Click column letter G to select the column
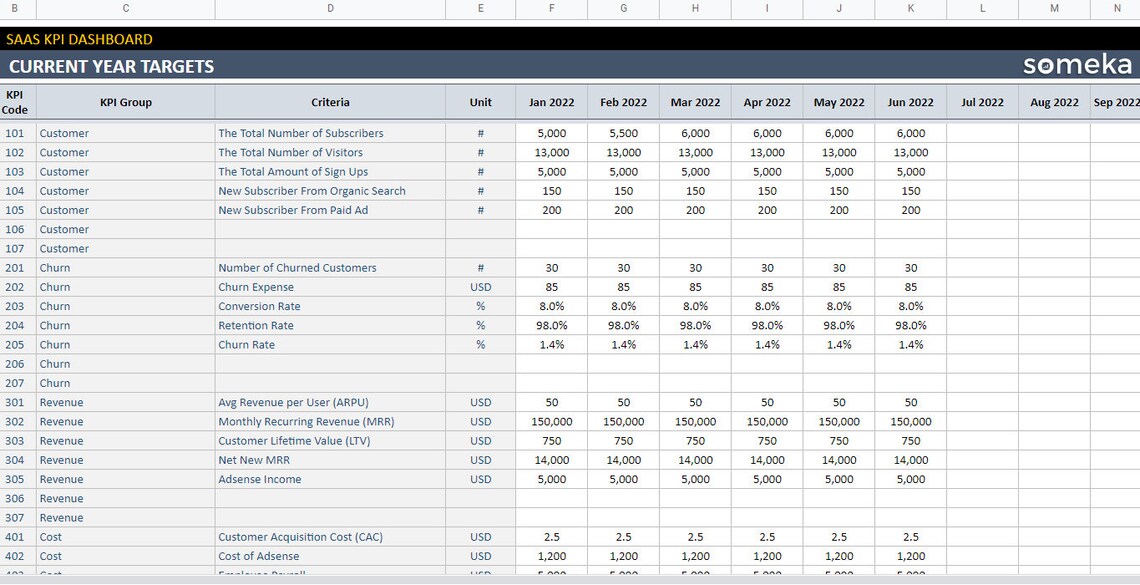 (x=623, y=8)
